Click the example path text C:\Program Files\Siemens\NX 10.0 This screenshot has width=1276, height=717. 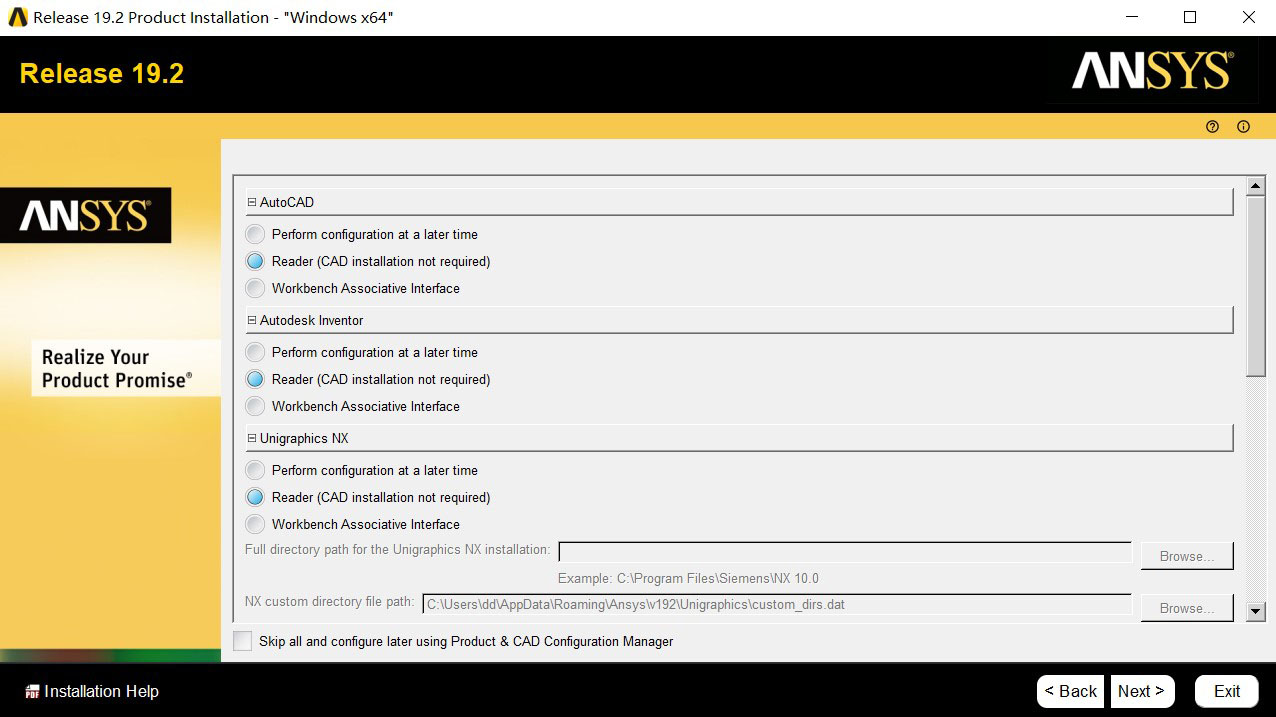tap(717, 578)
